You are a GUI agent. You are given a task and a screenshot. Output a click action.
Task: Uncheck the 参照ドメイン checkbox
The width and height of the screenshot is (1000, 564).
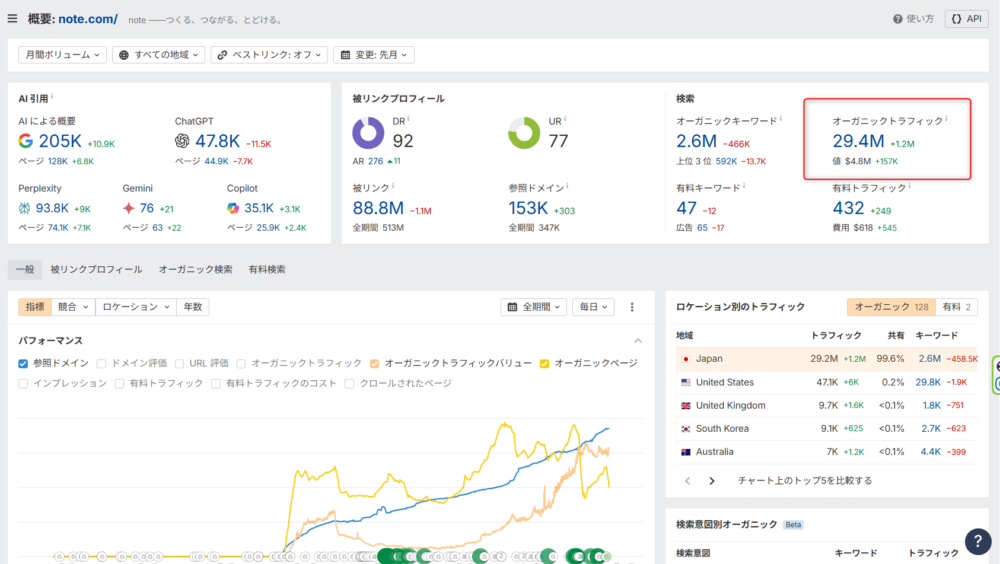tap(24, 363)
